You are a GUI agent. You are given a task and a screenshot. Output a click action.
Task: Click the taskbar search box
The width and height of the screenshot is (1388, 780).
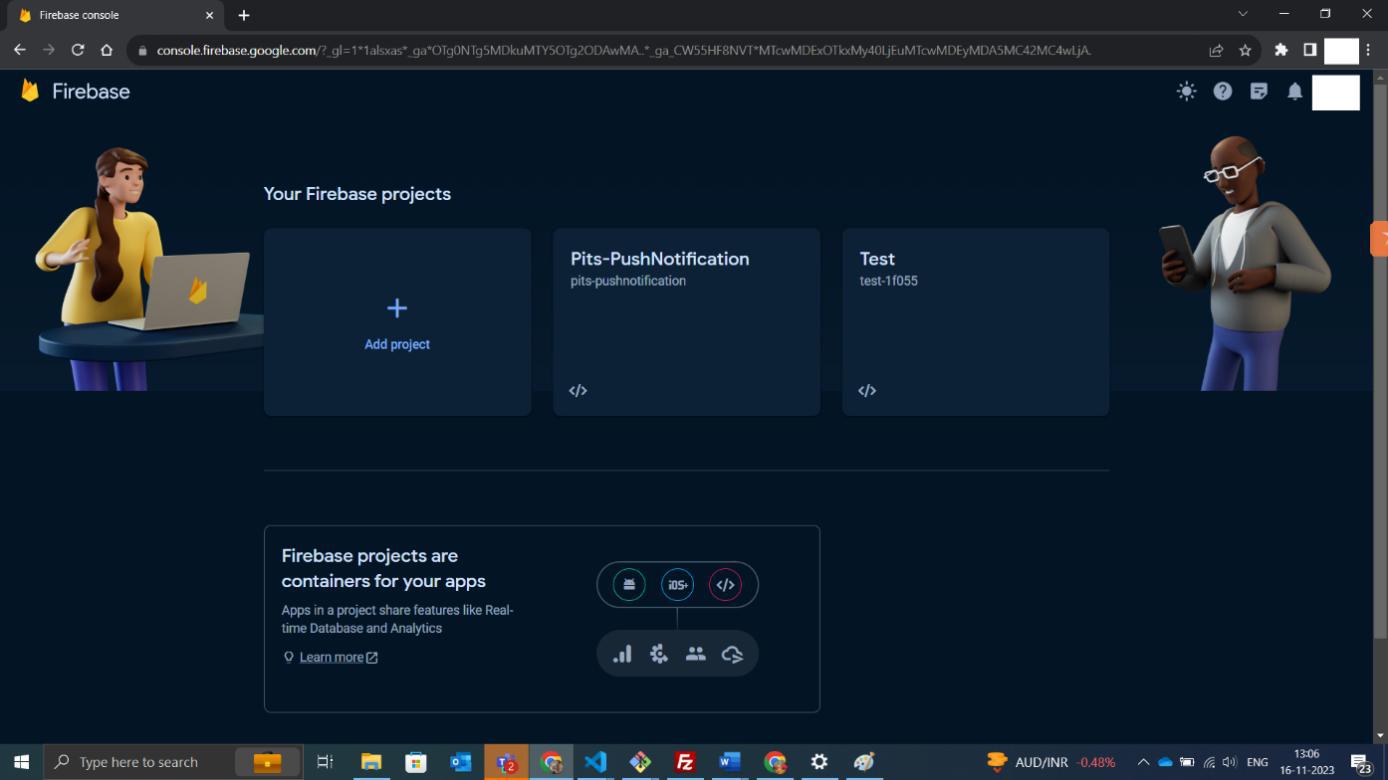click(172, 762)
